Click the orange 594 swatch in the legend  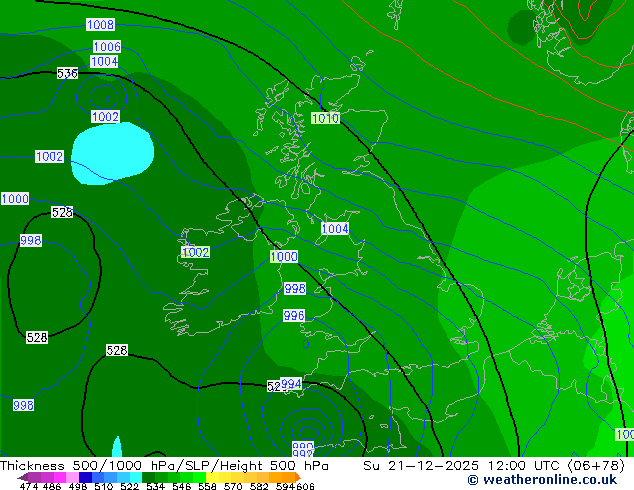click(288, 477)
